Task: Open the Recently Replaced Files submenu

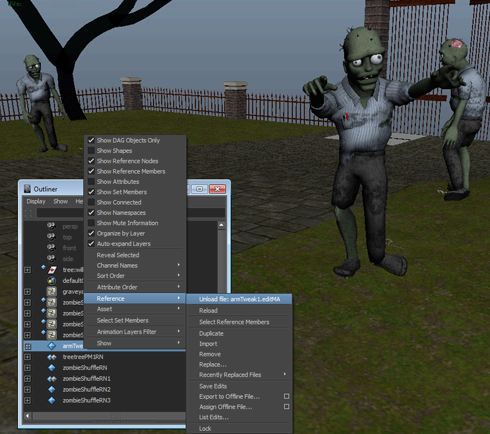Action: click(x=240, y=375)
